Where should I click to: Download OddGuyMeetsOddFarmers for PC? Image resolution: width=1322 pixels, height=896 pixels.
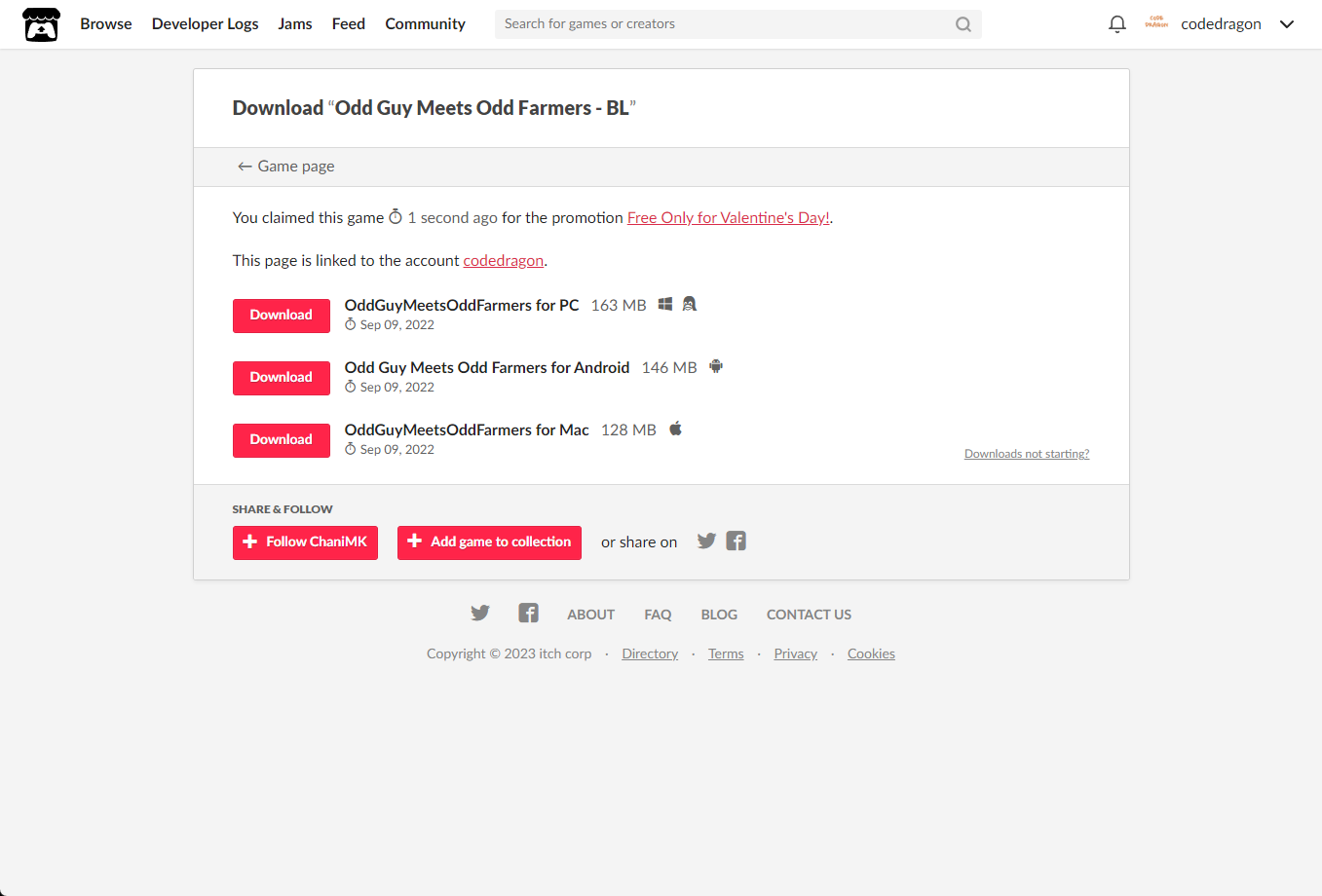point(282,316)
